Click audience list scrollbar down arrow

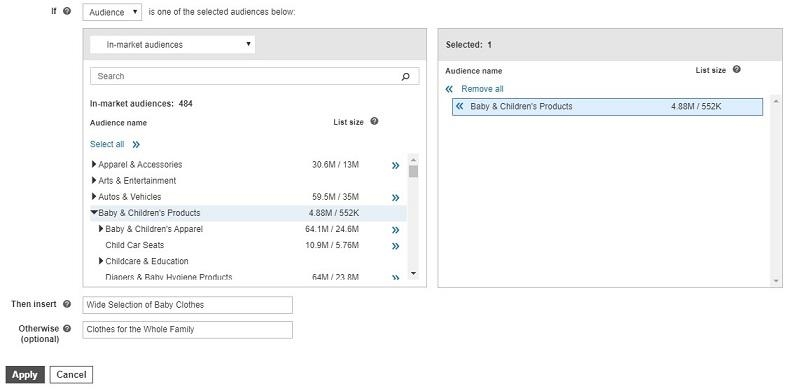413,274
